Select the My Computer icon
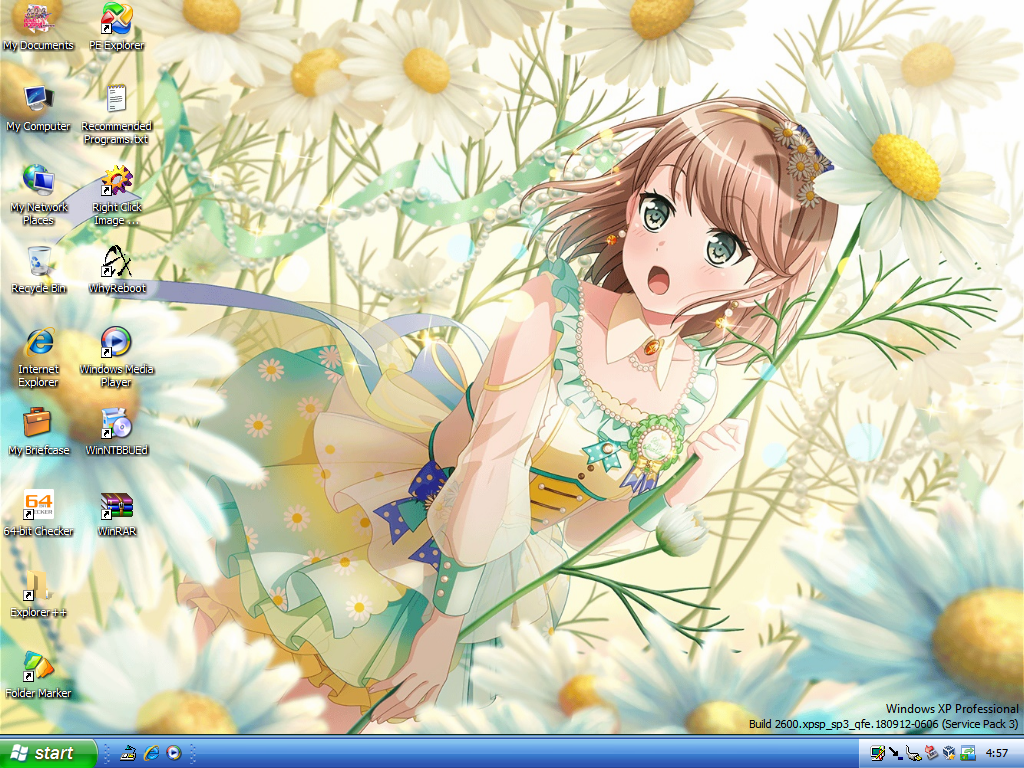 coord(39,108)
